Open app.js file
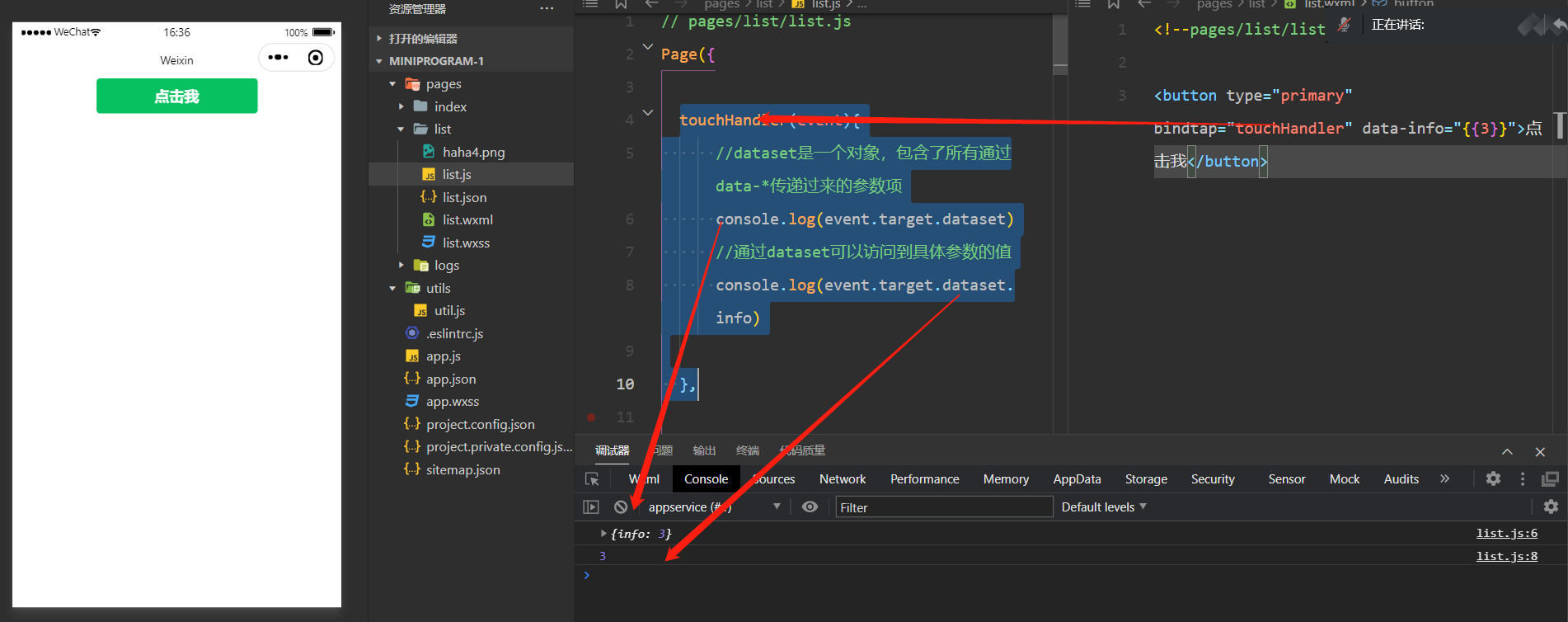This screenshot has width=1568, height=622. tap(443, 356)
